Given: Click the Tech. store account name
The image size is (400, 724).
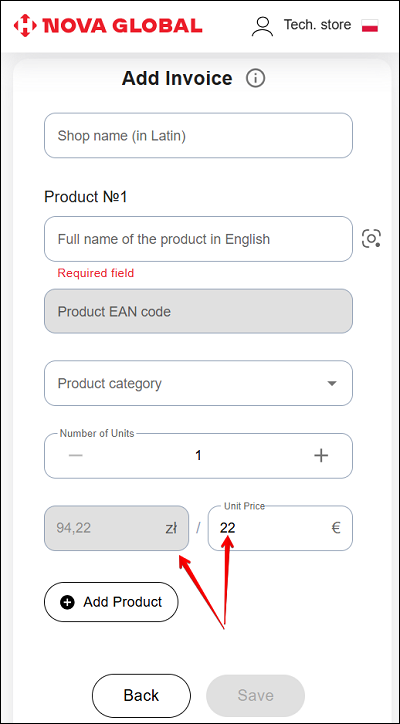Looking at the screenshot, I should pos(317,24).
